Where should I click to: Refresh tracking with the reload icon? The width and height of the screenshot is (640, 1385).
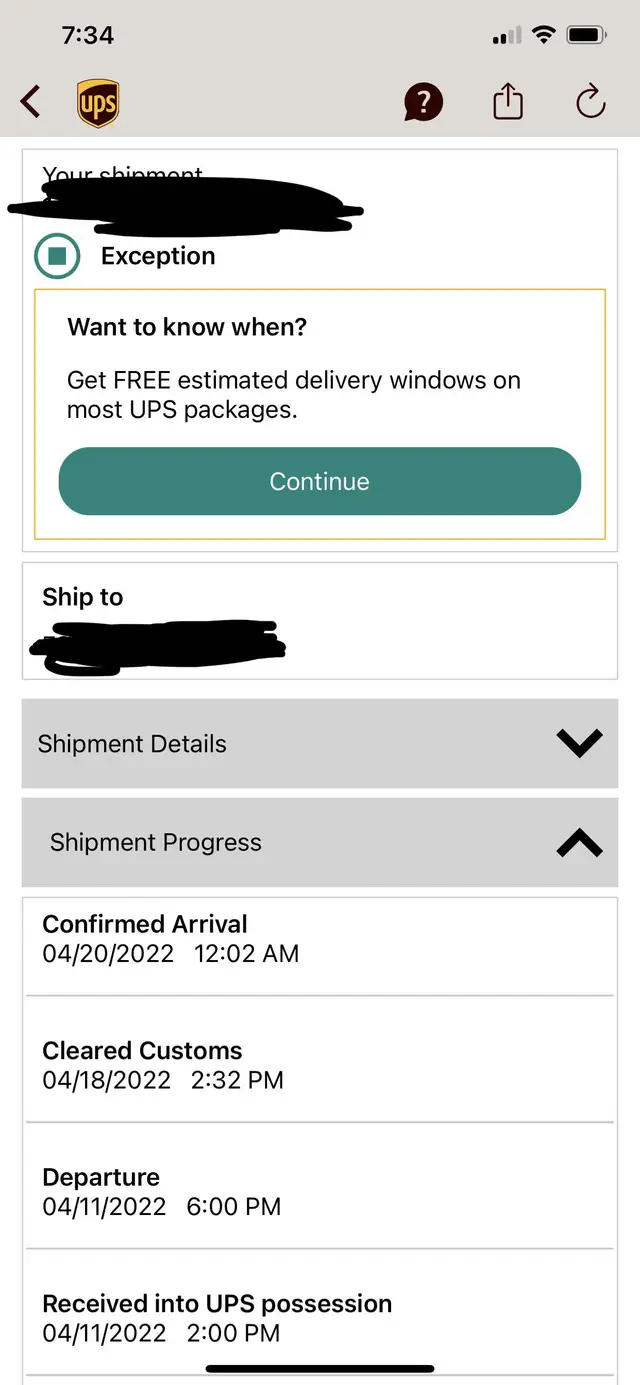[591, 102]
